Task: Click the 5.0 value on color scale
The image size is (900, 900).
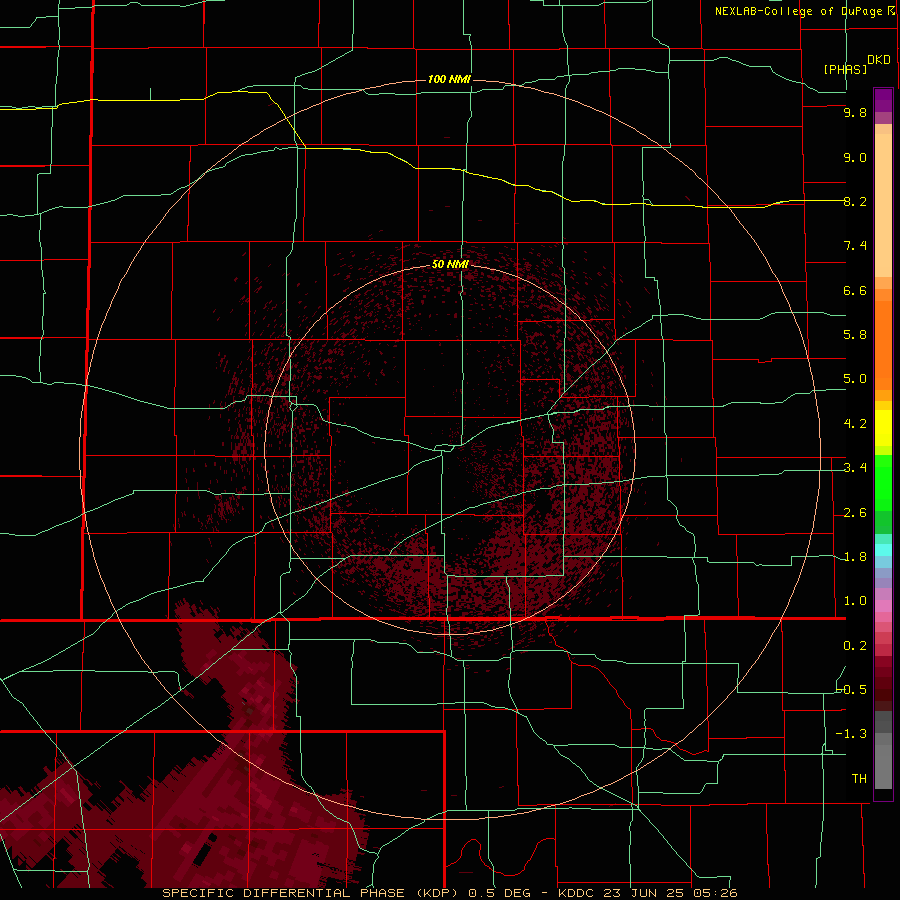Action: (855, 379)
